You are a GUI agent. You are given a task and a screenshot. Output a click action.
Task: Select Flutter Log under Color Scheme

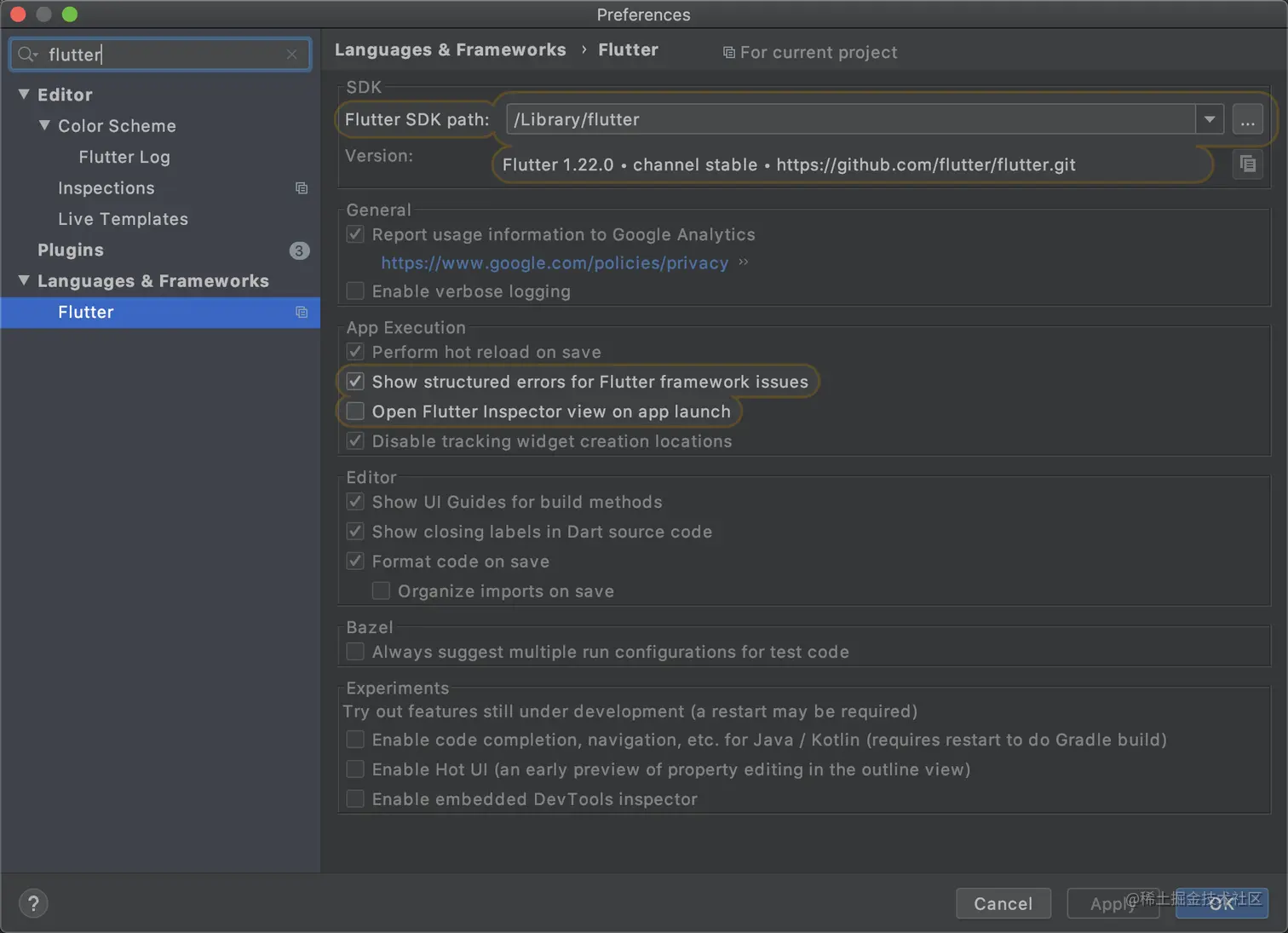[x=124, y=157]
